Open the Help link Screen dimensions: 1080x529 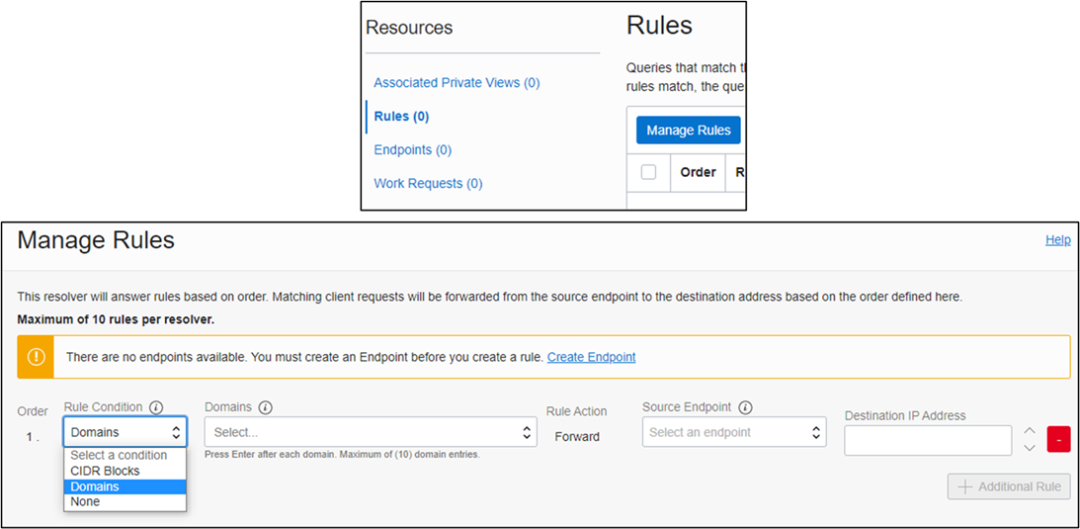point(1057,240)
